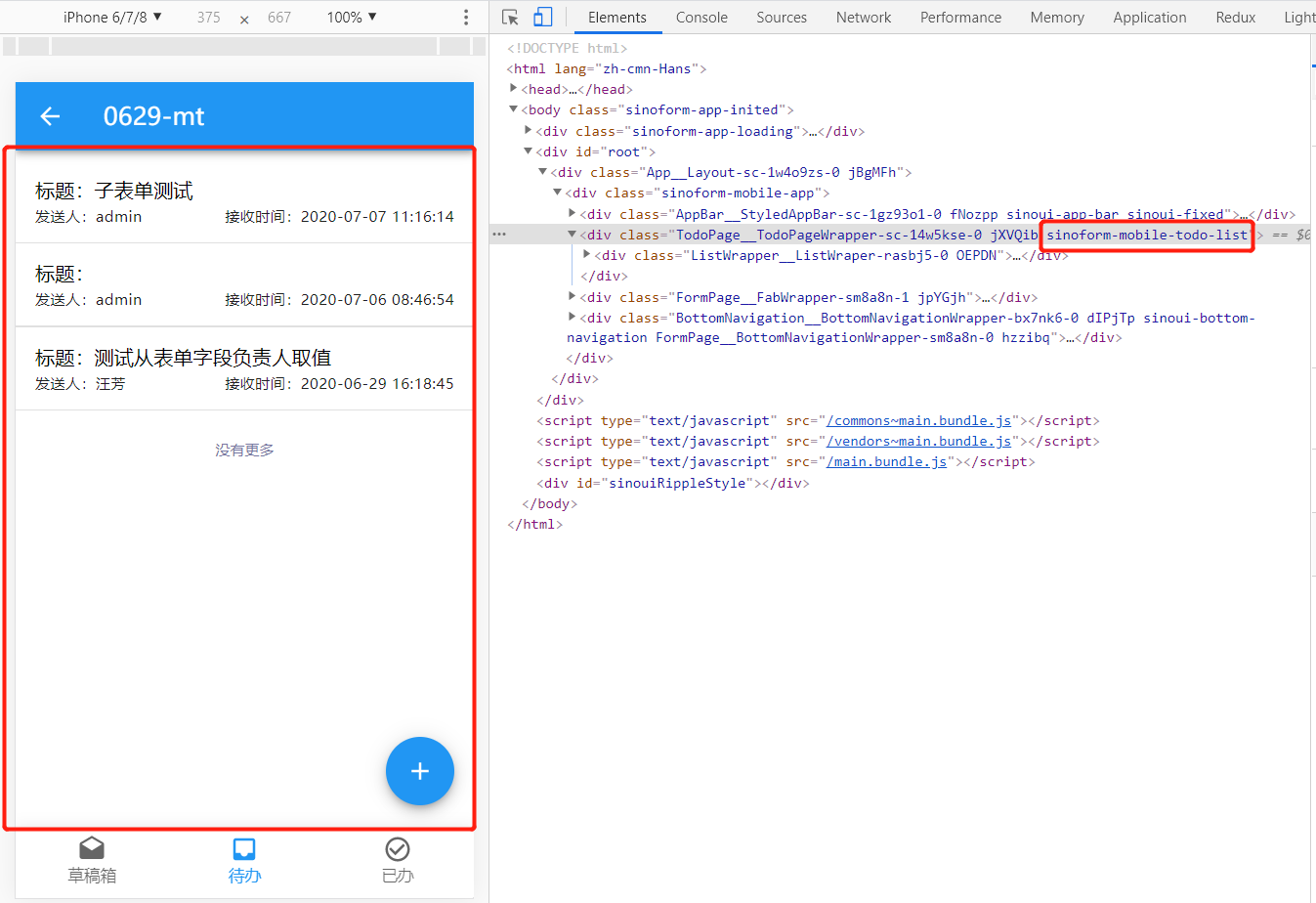Expand the head element node
This screenshot has height=903, width=1316.
513,88
